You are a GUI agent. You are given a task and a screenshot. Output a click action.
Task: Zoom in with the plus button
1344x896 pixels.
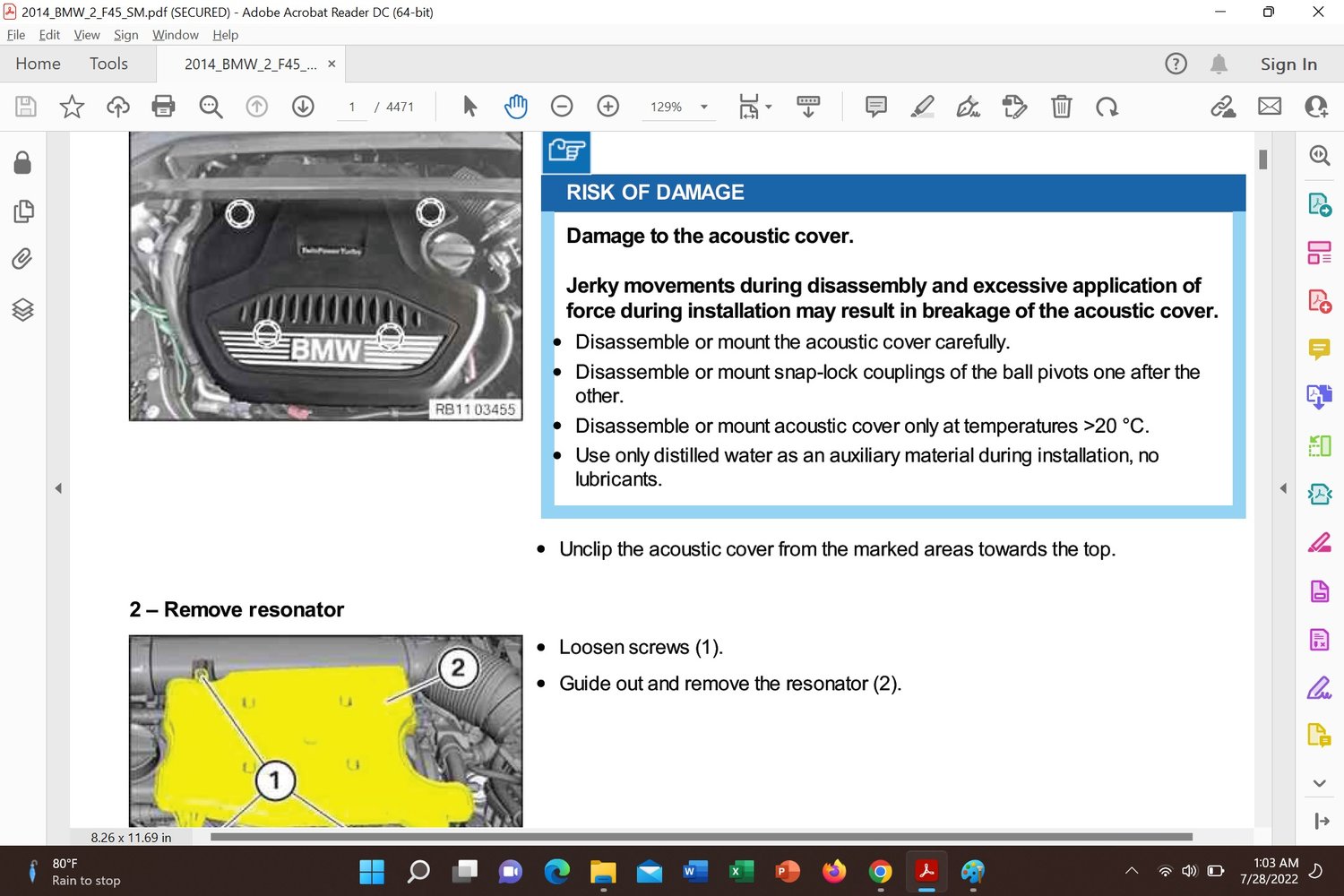[608, 107]
